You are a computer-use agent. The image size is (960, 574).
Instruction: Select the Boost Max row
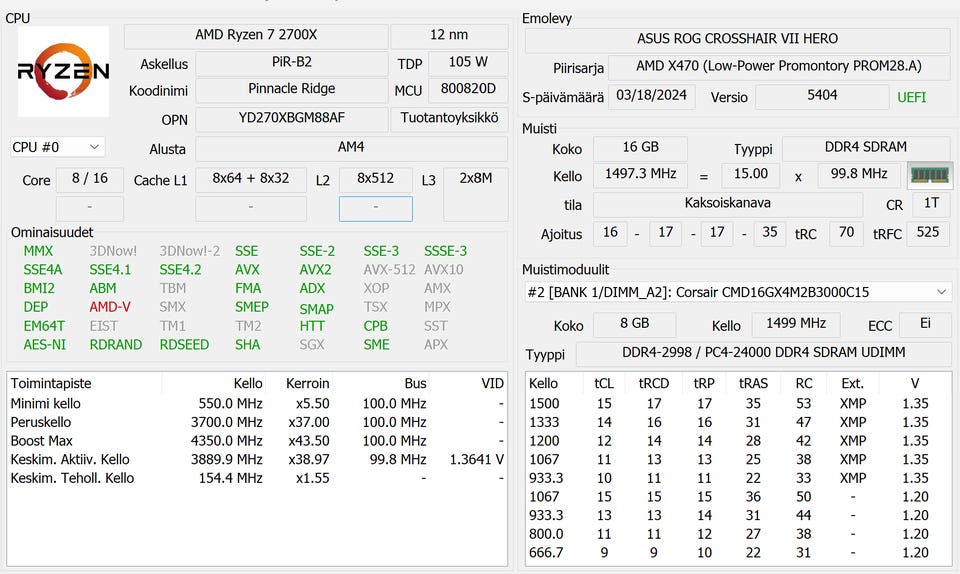point(257,441)
